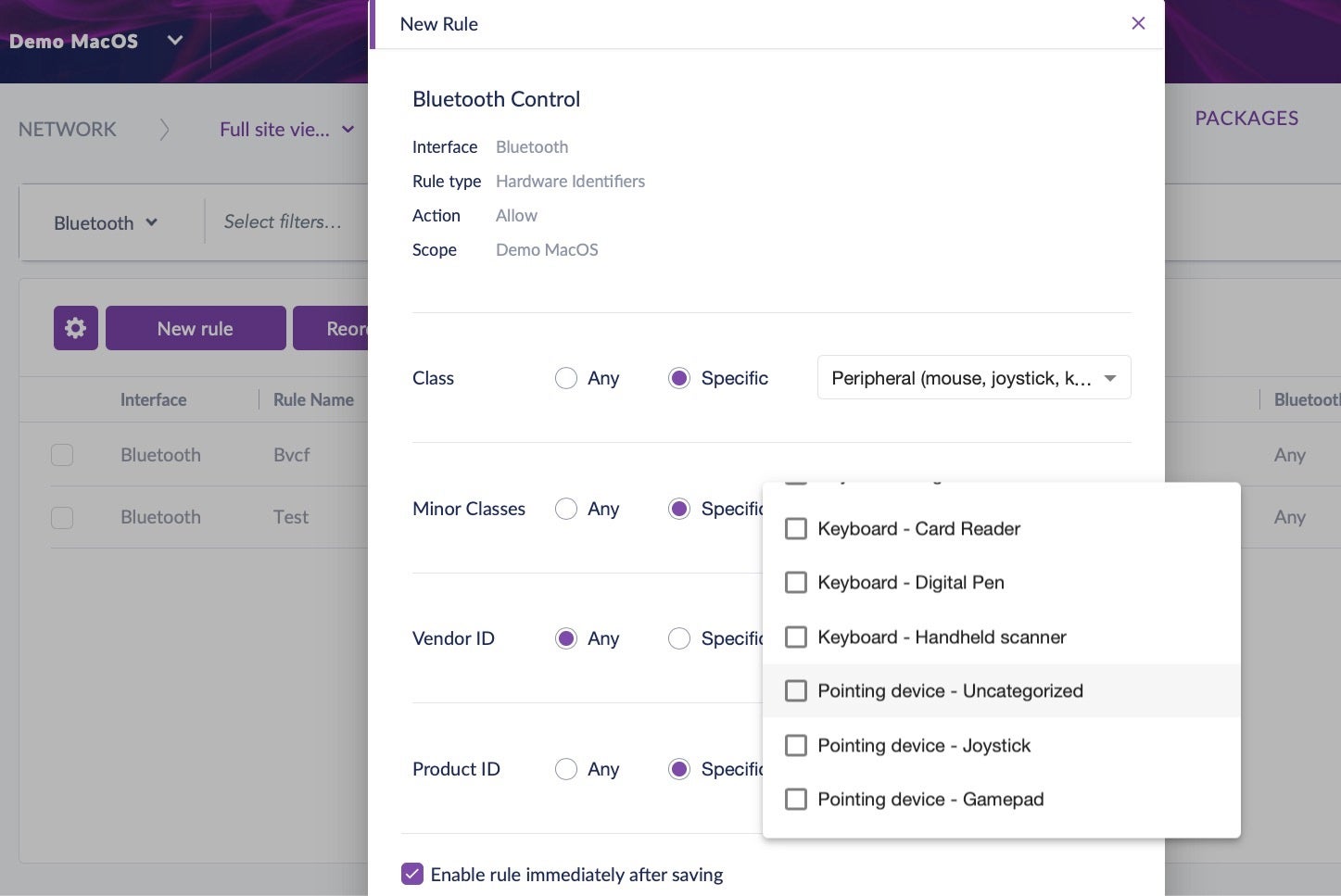Viewport: 1341px width, 896px height.
Task: Uncheck Enable rule immediately after saving
Action: point(412,874)
